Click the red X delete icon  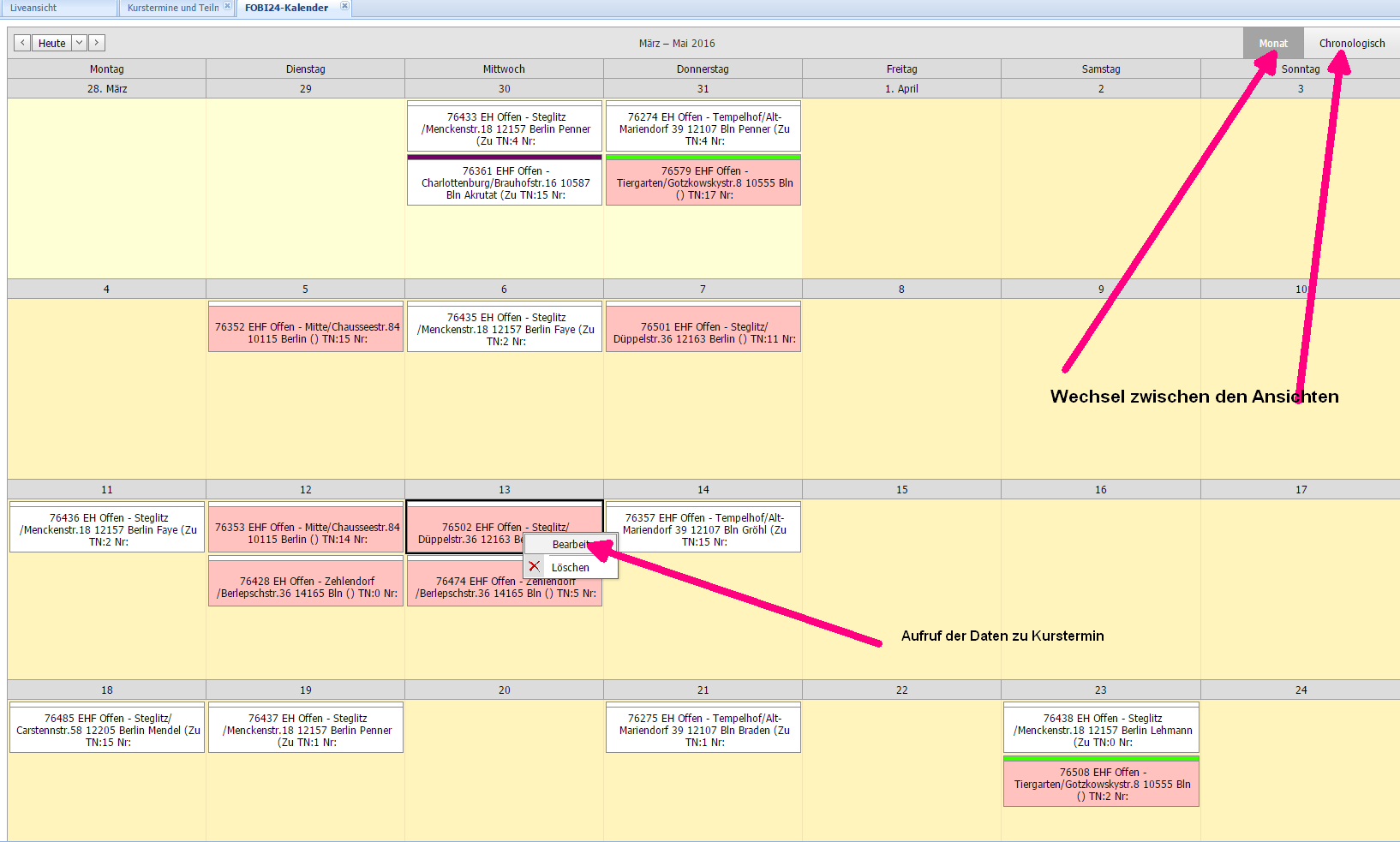click(535, 566)
